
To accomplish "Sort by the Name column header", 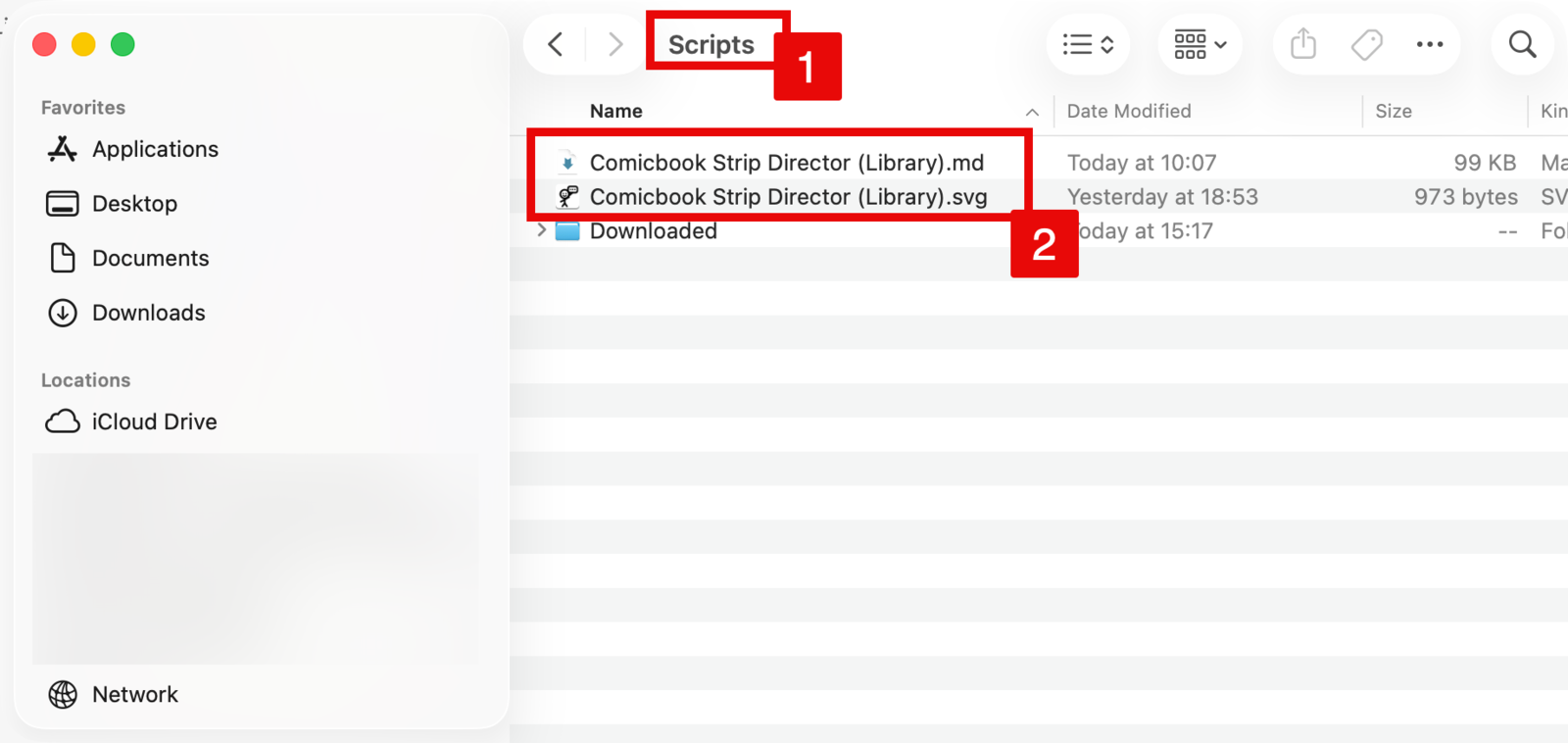I will [616, 111].
